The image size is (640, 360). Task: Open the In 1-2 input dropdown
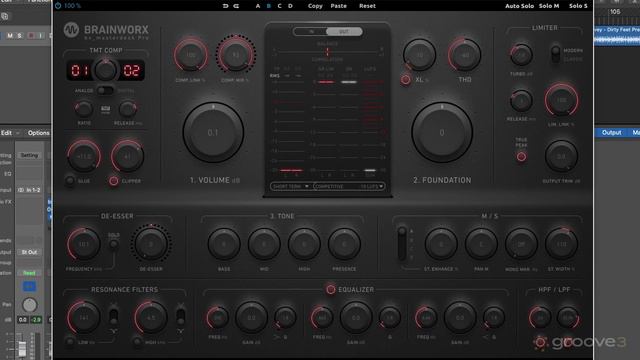tap(29, 190)
